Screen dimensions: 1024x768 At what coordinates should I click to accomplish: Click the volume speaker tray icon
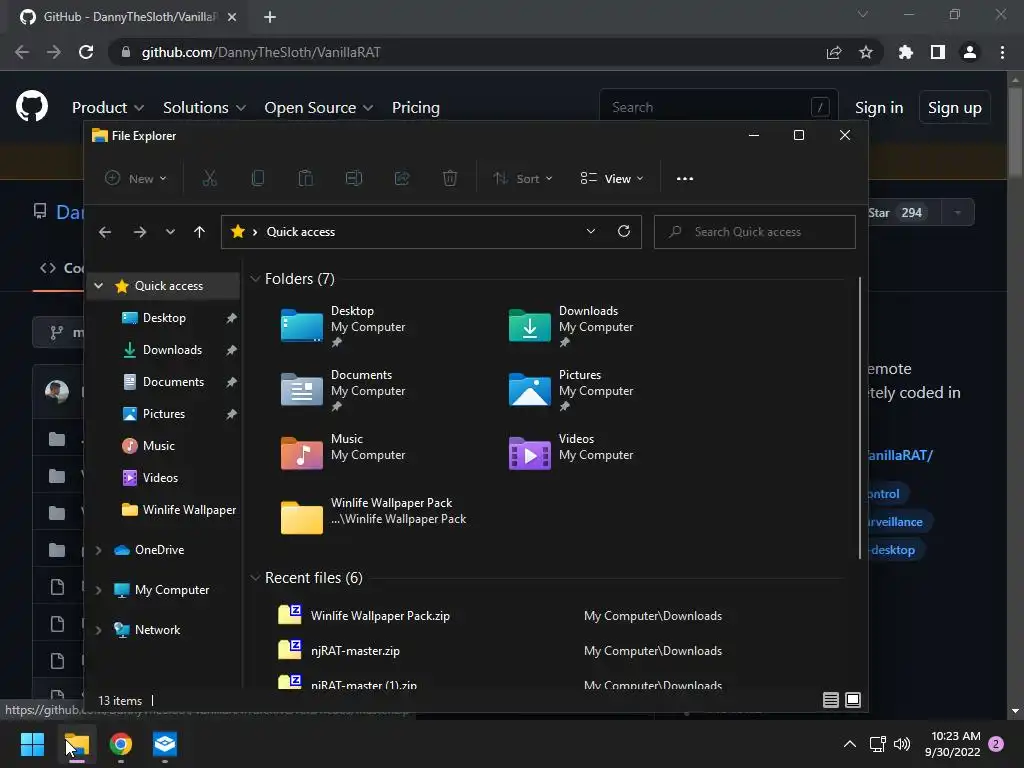tap(902, 744)
